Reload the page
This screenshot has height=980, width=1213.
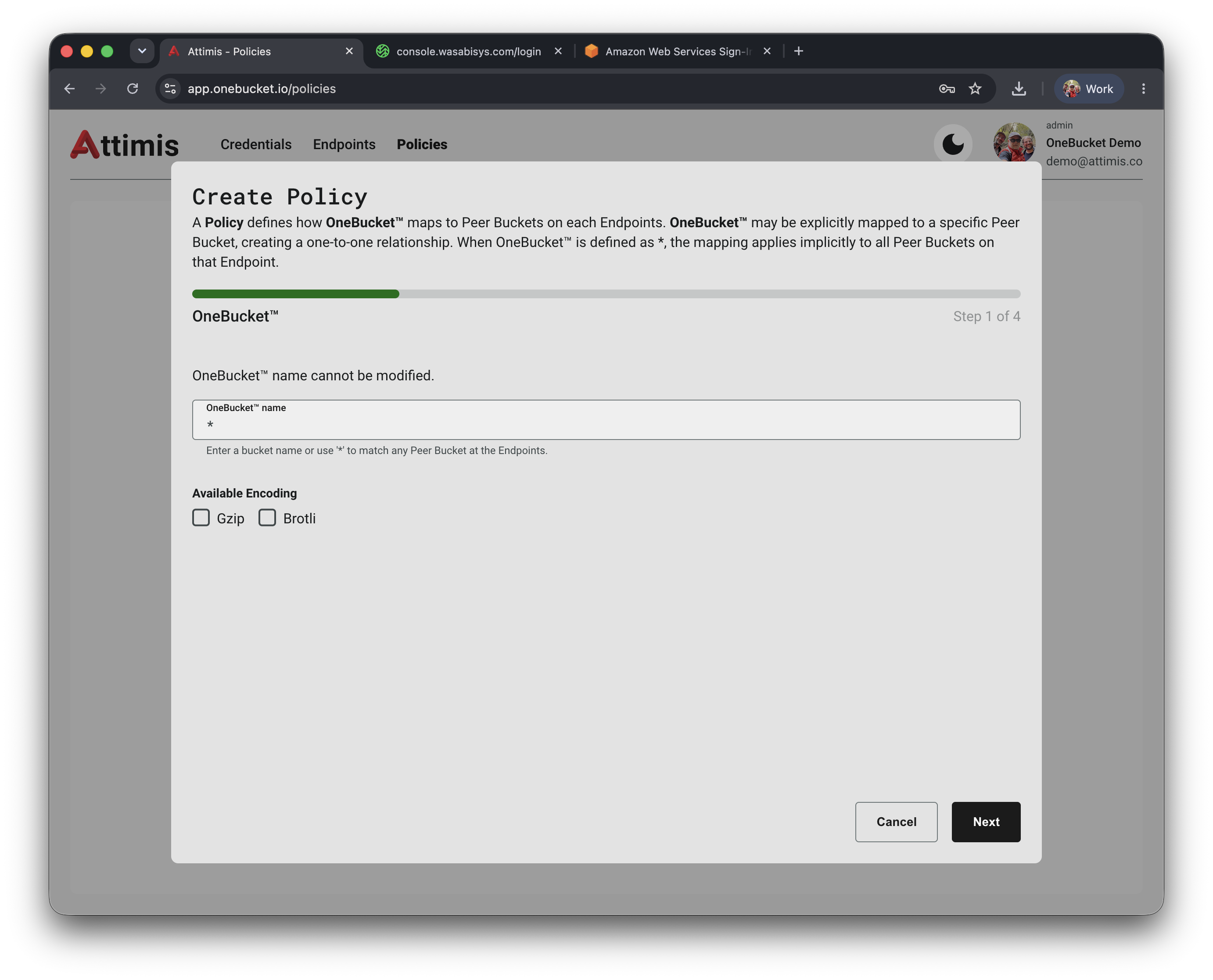point(133,89)
